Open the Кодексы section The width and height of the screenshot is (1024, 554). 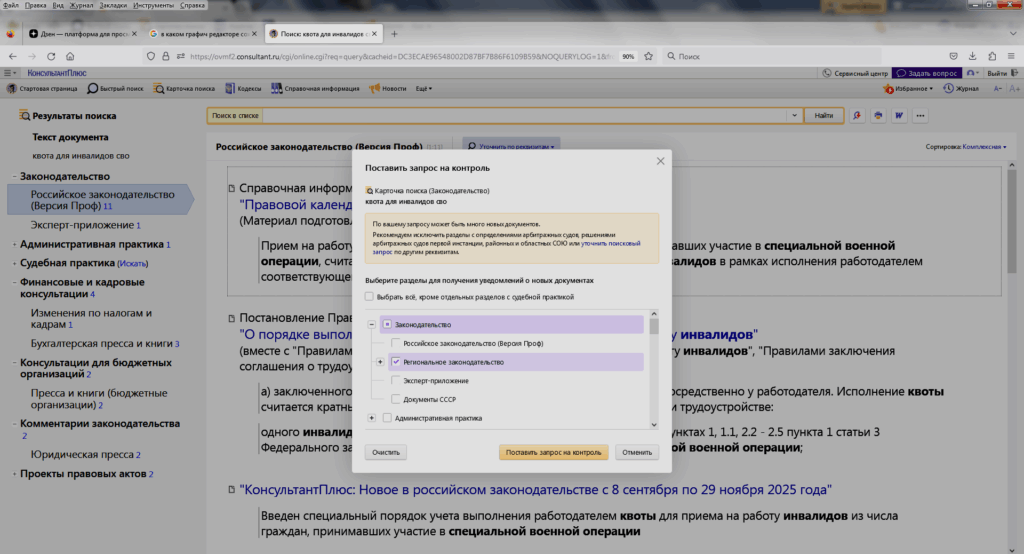click(x=243, y=89)
